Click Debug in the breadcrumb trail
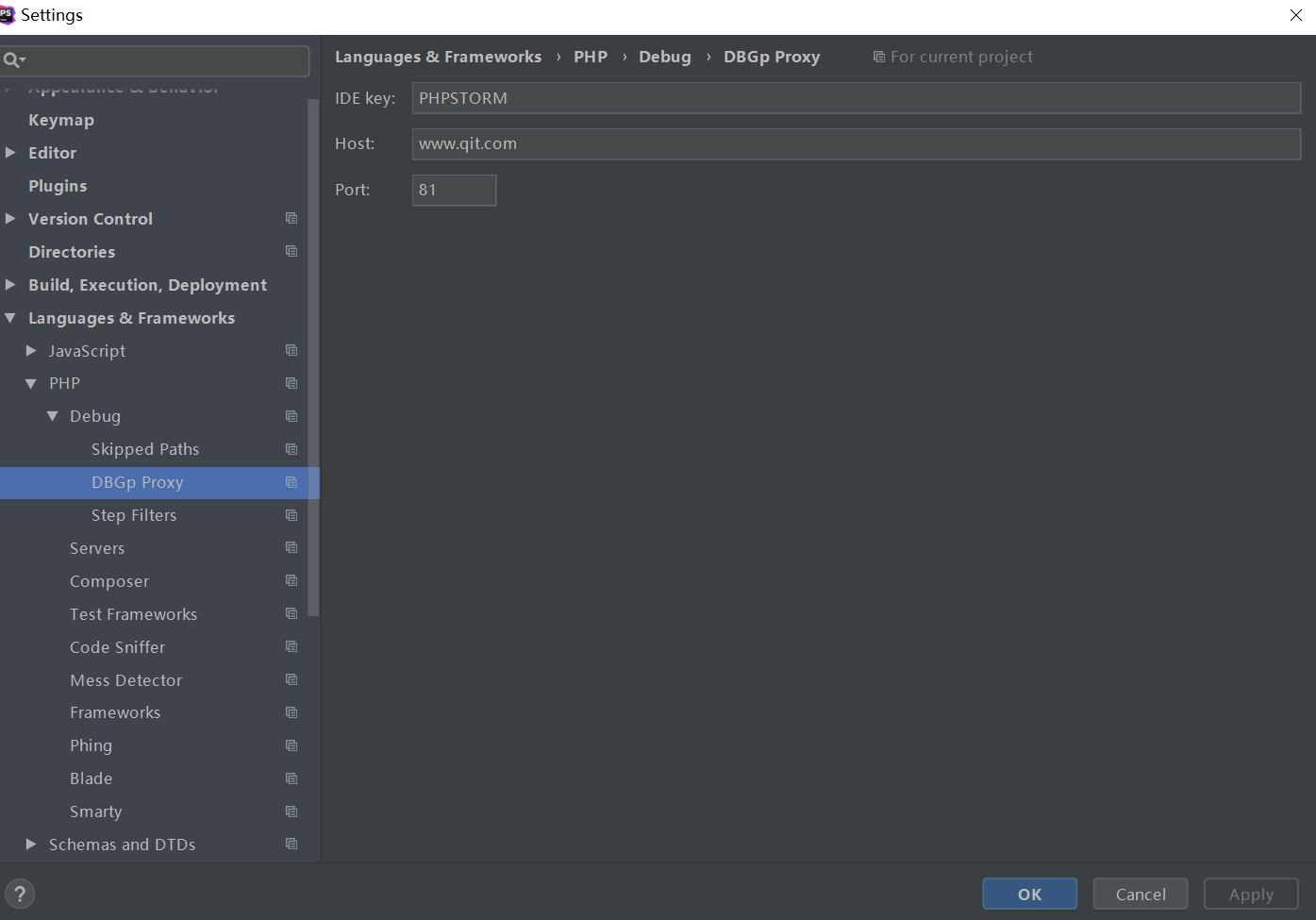This screenshot has height=920, width=1316. tap(664, 57)
